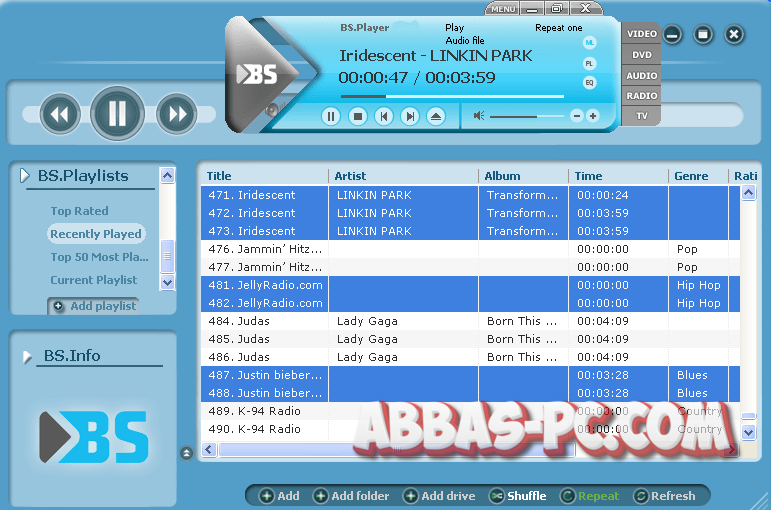The image size is (771, 510).
Task: Click the Add folder button
Action: [351, 496]
